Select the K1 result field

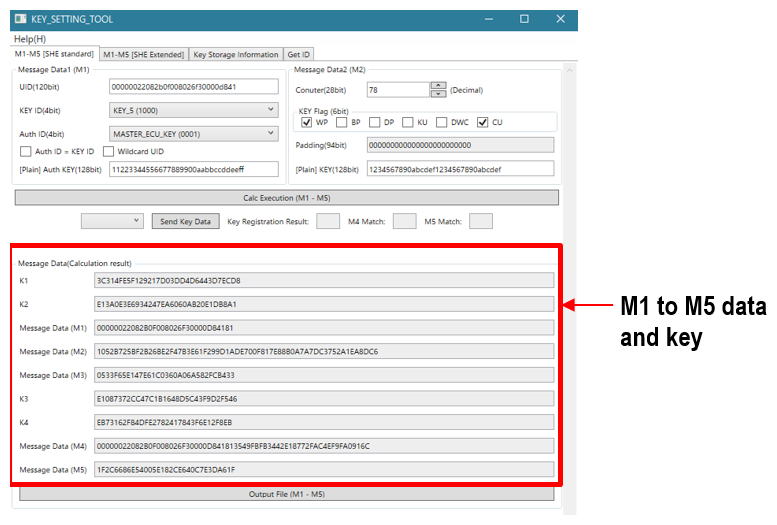click(324, 281)
